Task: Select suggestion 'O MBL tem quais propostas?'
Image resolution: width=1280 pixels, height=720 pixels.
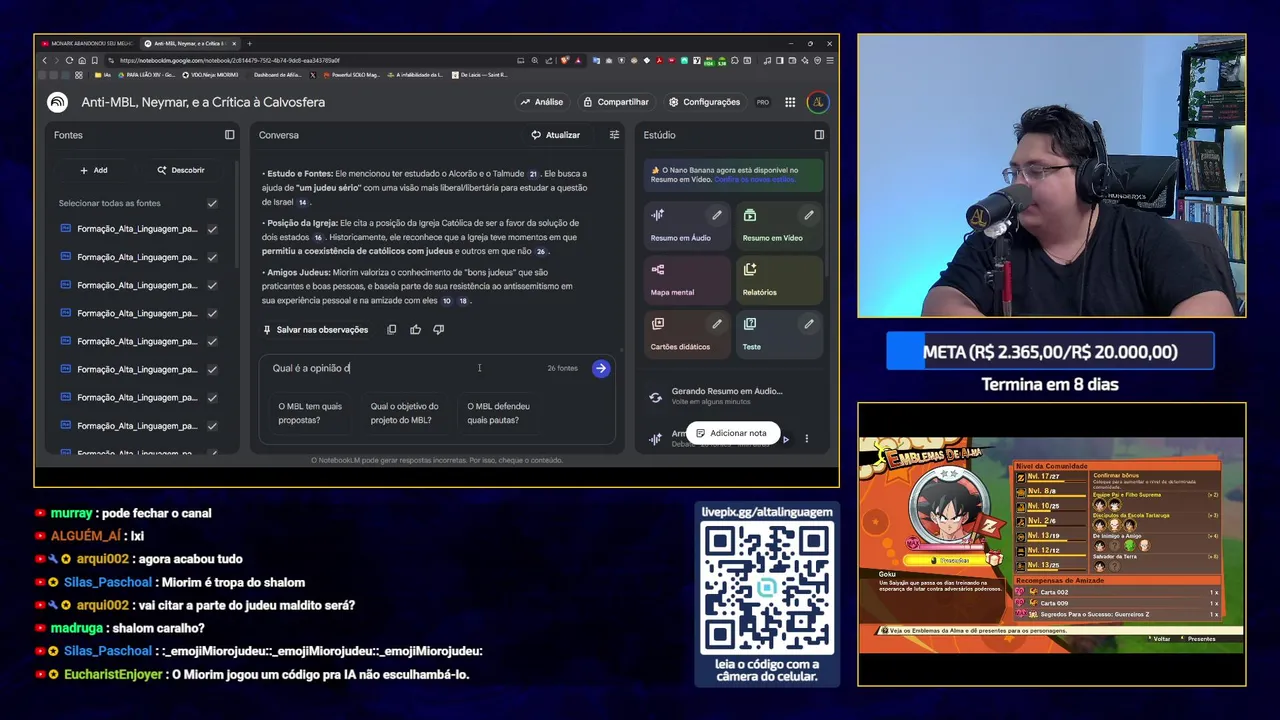Action: [310, 413]
